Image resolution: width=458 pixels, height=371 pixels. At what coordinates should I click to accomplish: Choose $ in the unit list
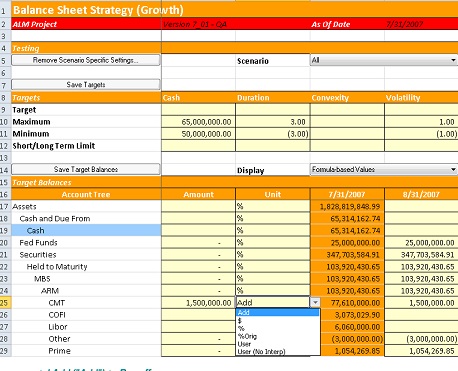(278, 320)
